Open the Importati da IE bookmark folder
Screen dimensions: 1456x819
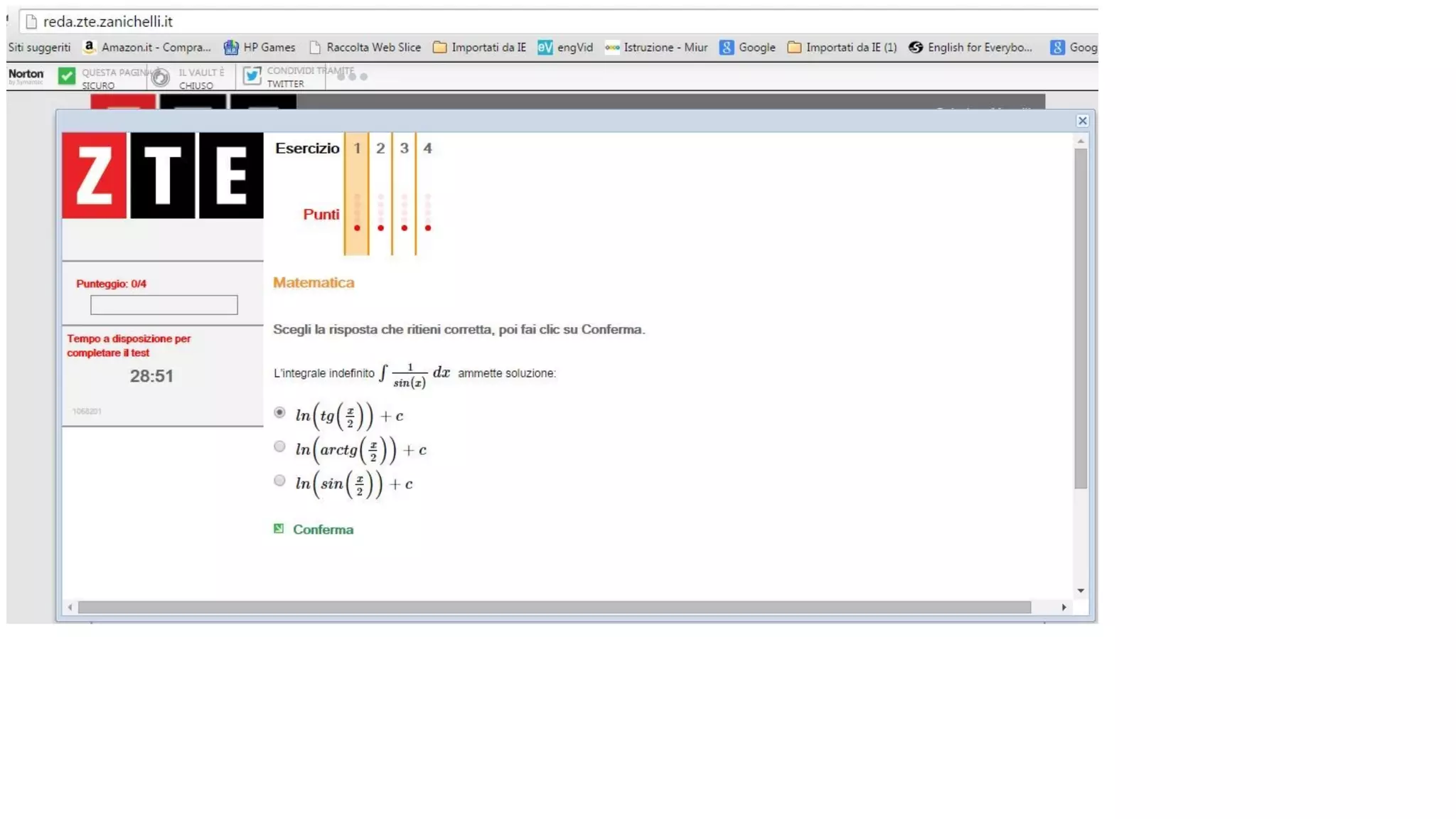[479, 47]
